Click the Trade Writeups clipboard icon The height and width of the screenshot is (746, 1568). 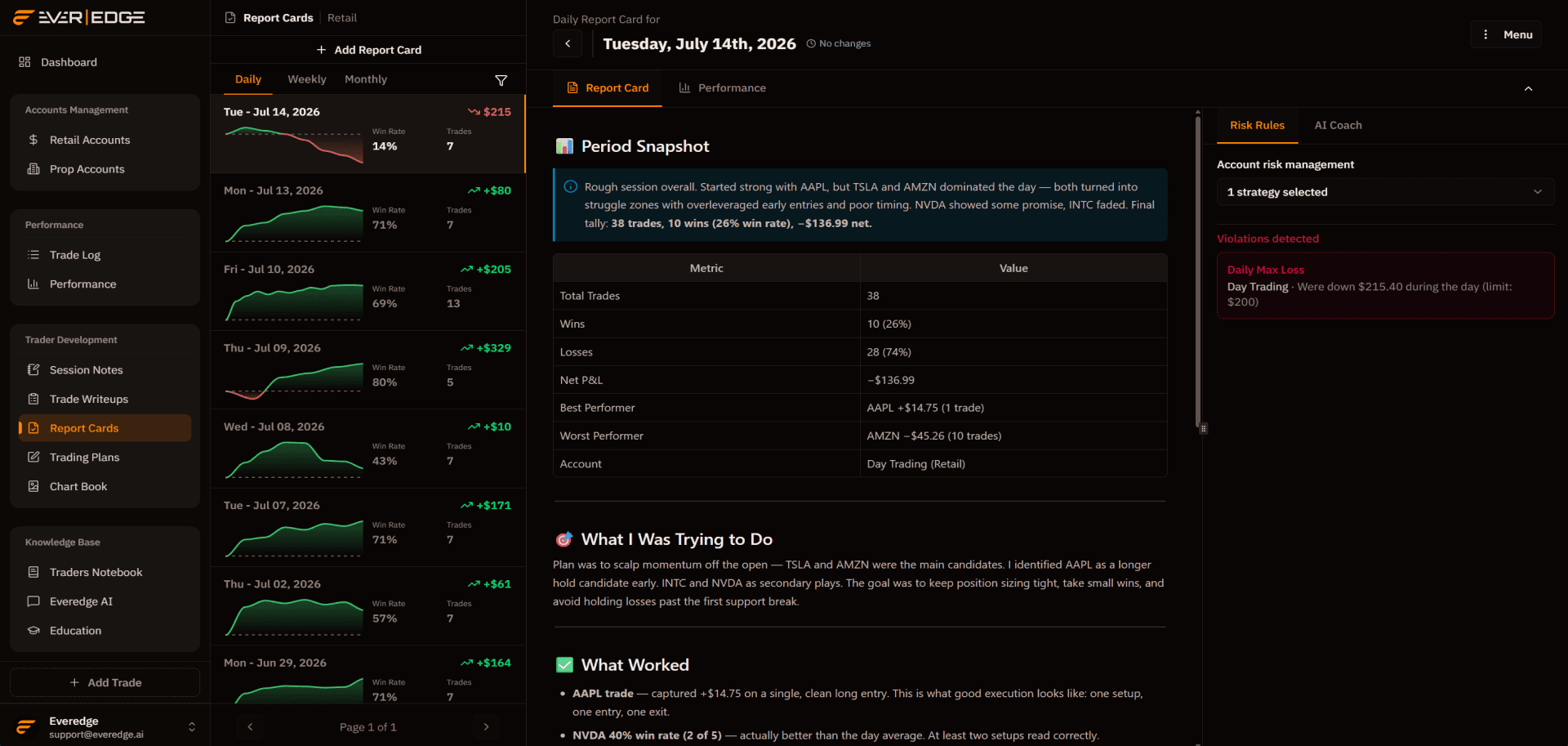33,399
